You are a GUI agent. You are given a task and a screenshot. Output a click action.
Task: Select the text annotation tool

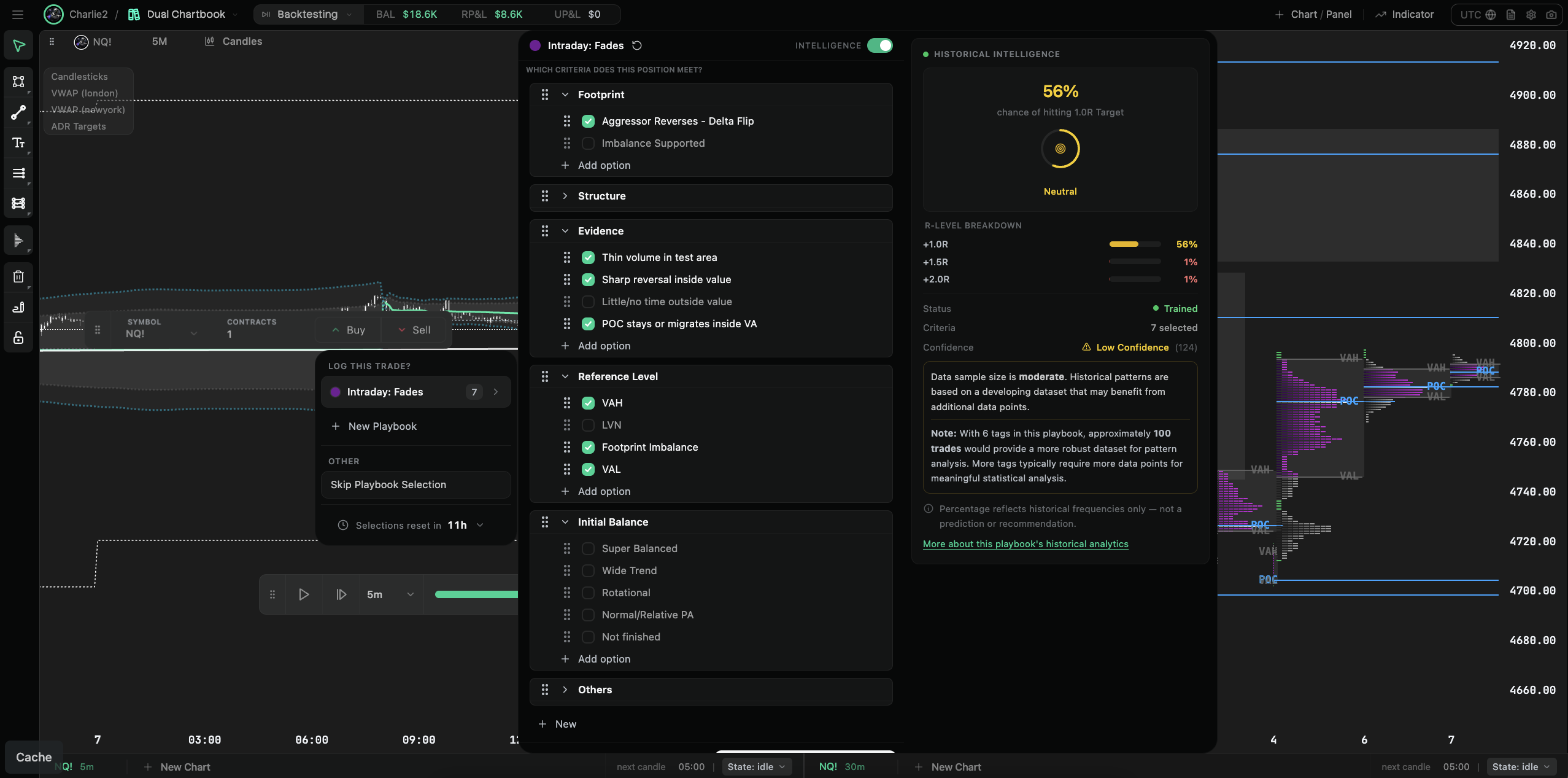(18, 142)
